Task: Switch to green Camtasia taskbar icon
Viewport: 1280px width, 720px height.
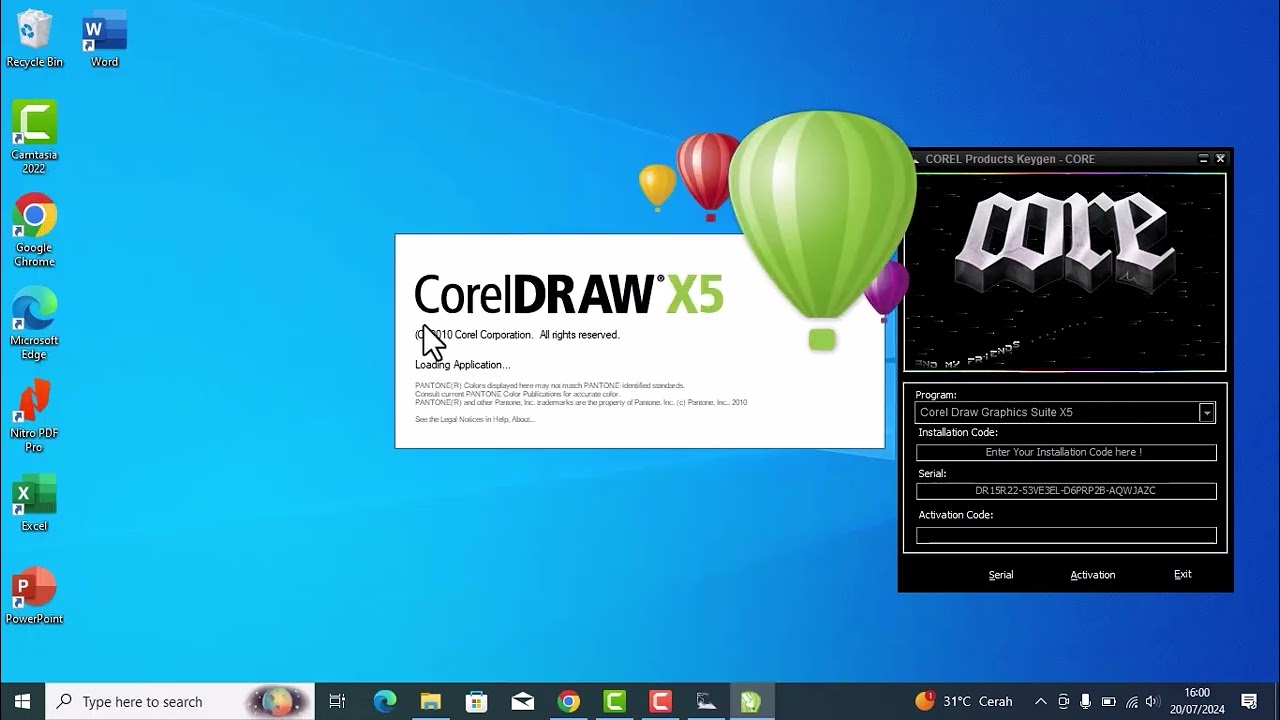Action: pos(614,701)
